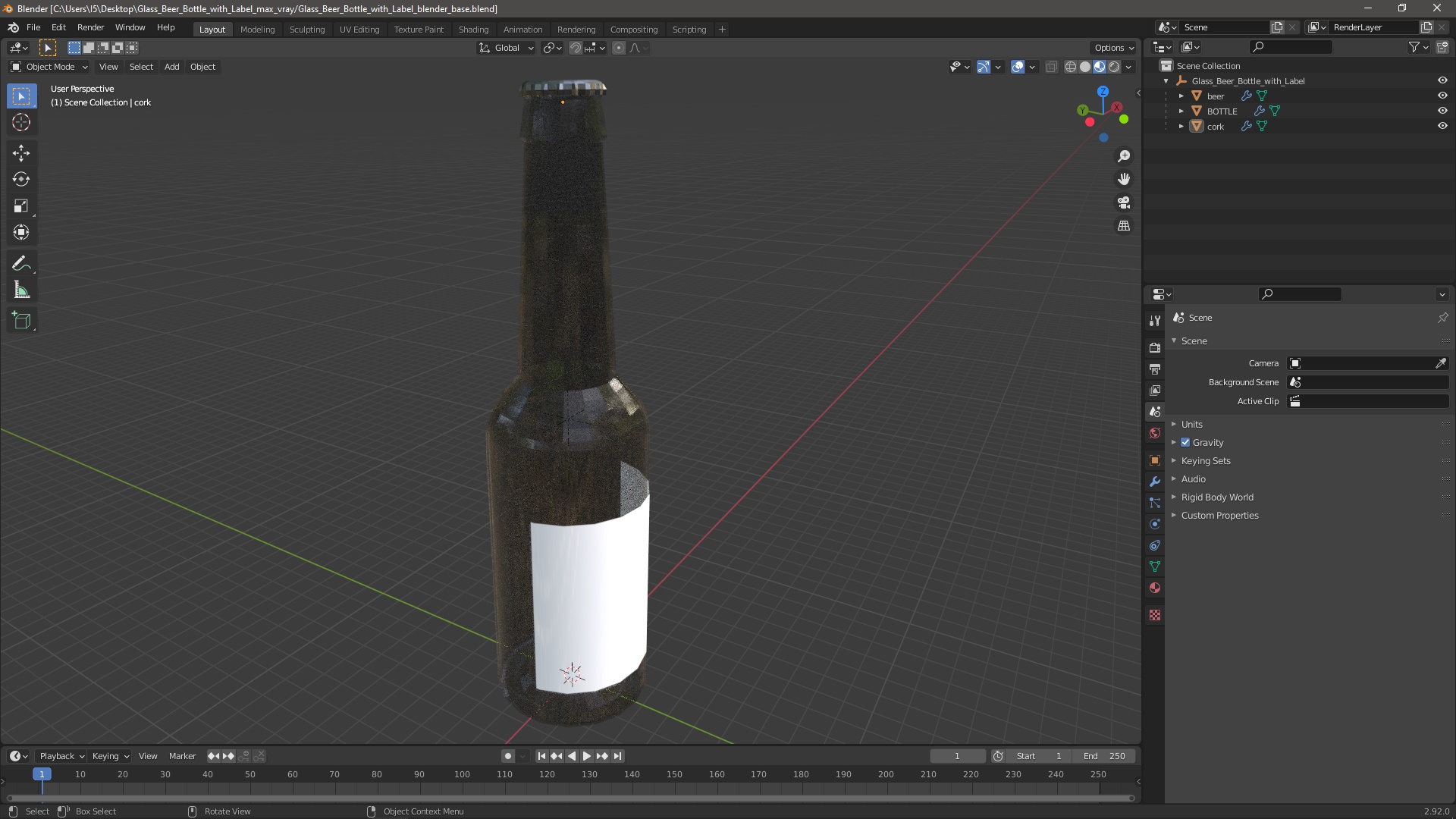Jump to the end frame
The image size is (1456, 819).
tap(618, 756)
